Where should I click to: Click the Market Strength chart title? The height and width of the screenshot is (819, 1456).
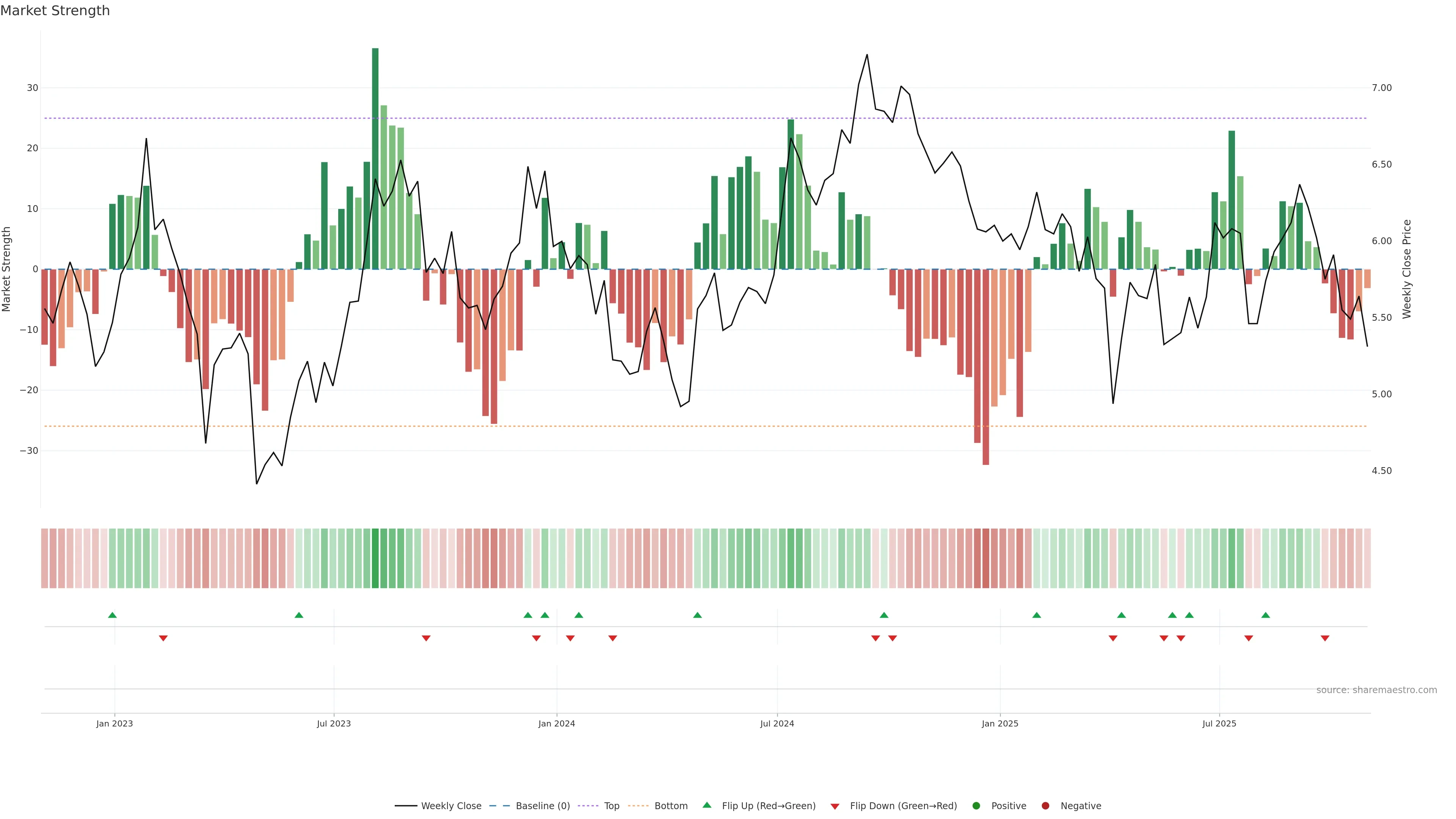(55, 11)
